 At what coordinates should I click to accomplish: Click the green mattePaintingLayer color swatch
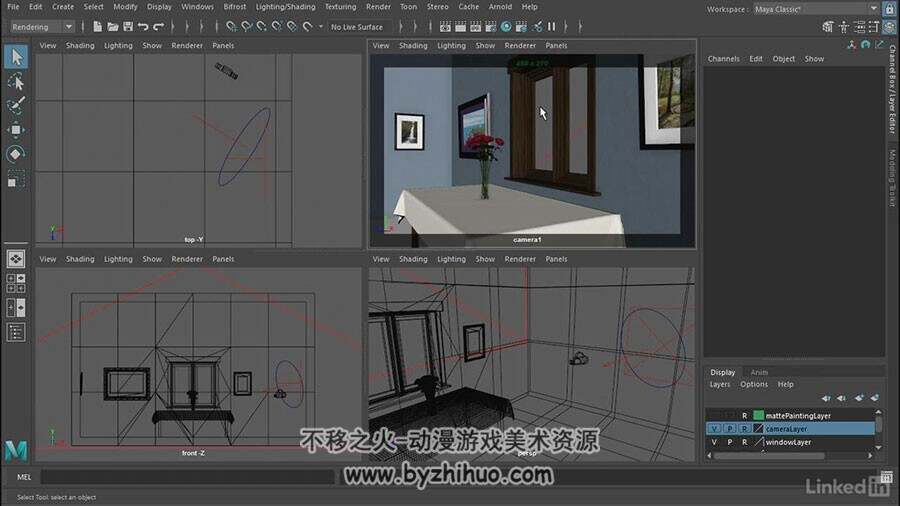click(x=758, y=415)
